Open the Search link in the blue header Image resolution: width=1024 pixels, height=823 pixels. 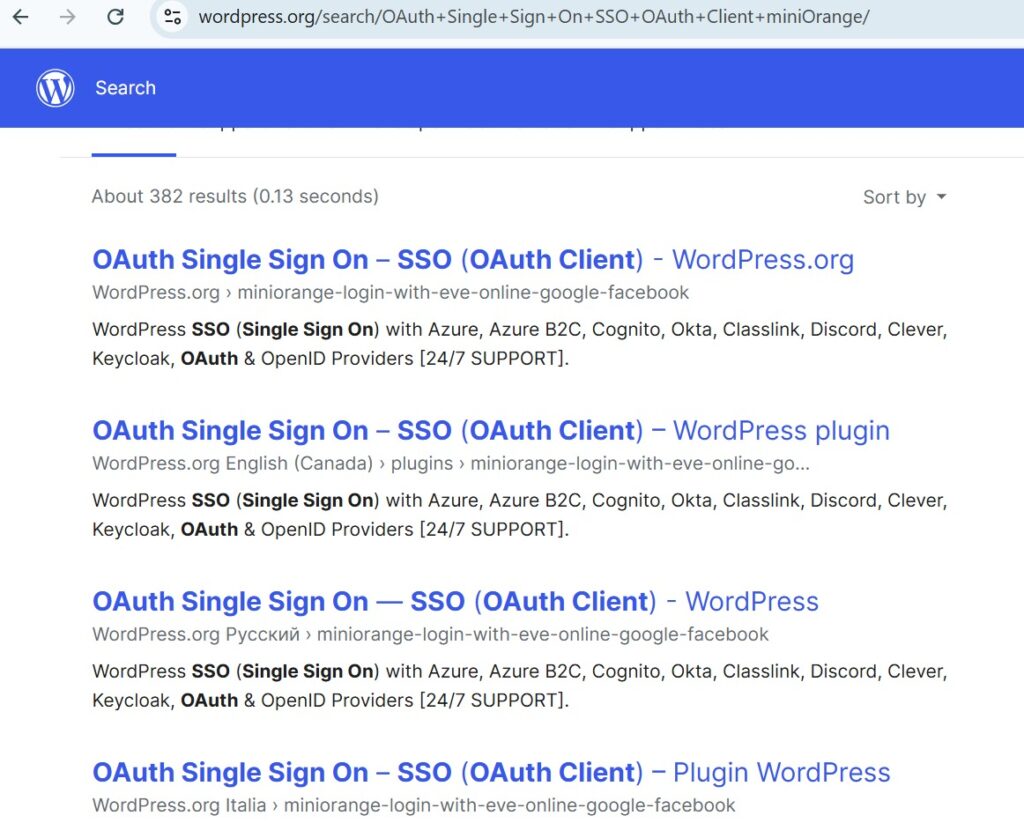tap(125, 88)
